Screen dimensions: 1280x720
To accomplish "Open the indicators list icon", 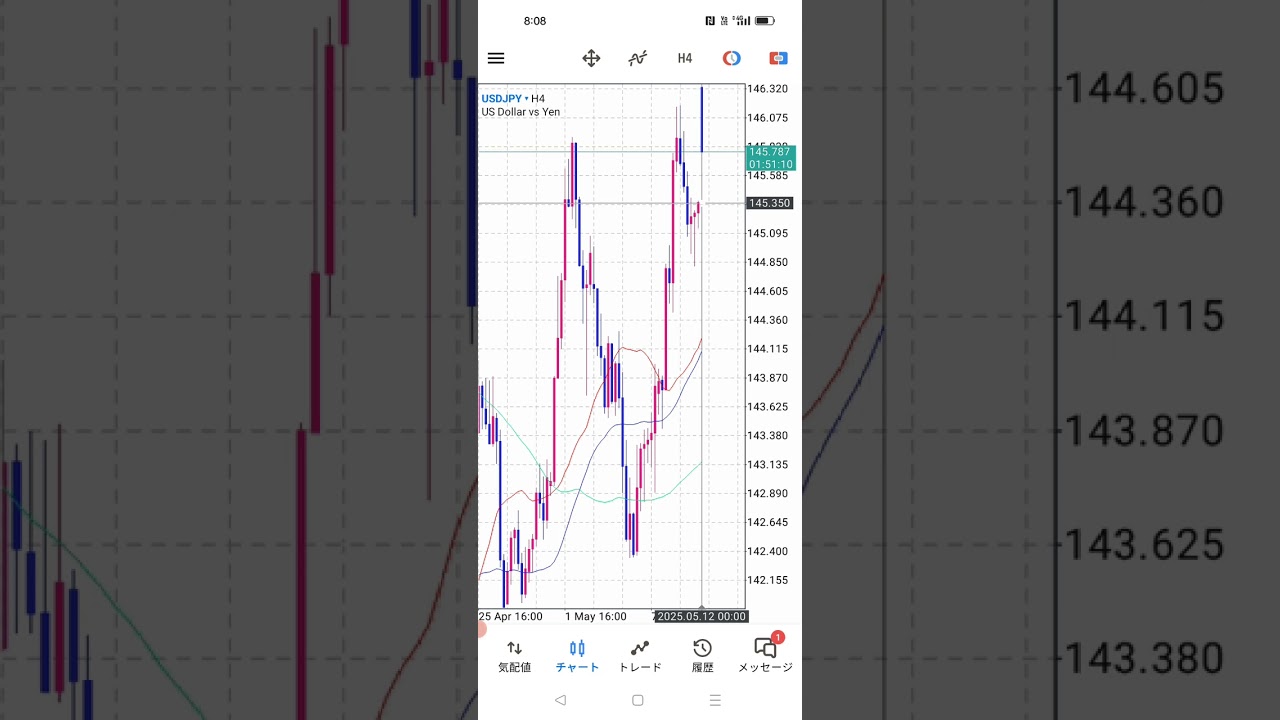I will click(x=638, y=58).
